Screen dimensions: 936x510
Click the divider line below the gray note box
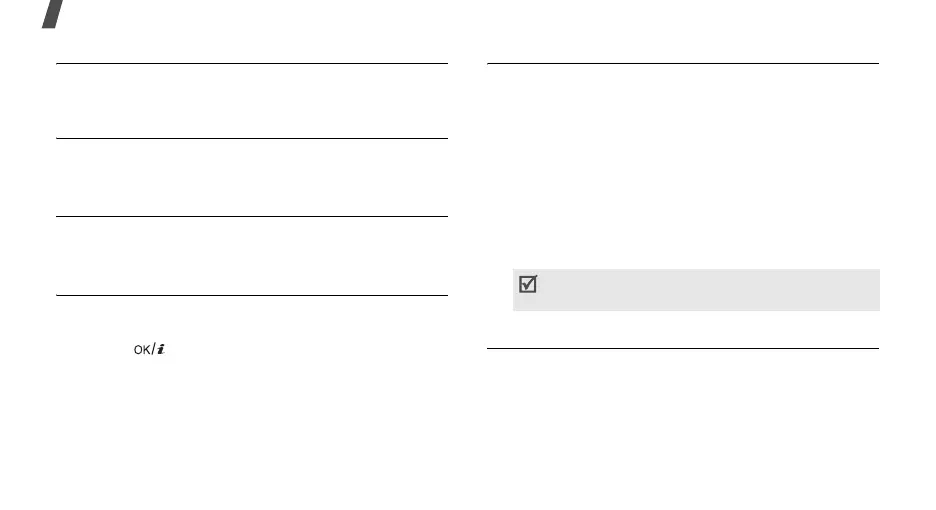682,349
